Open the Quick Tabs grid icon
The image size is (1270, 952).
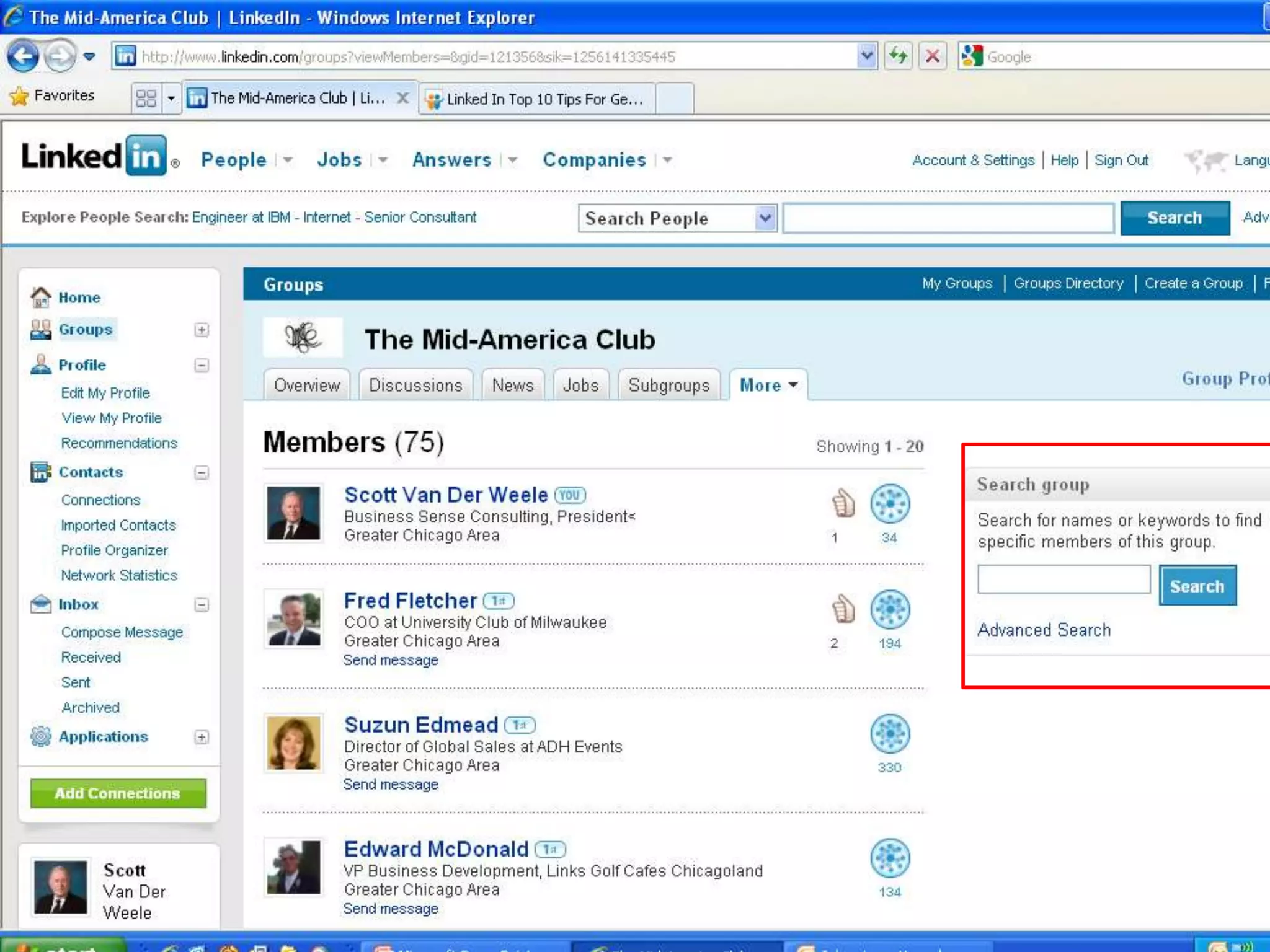coord(146,98)
